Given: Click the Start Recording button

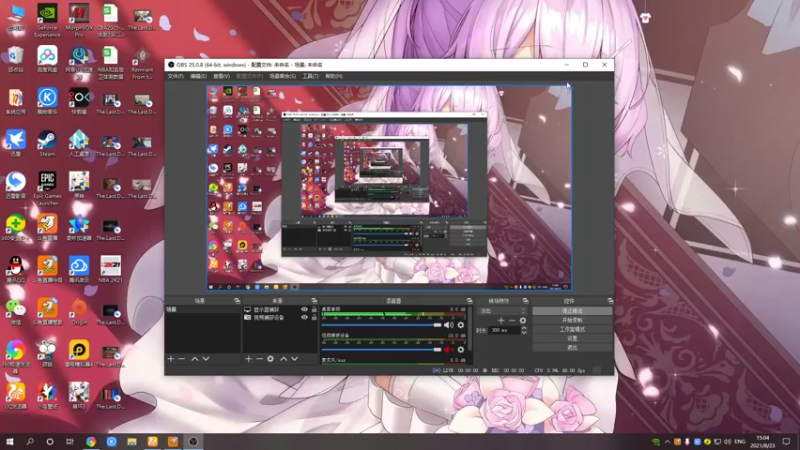Looking at the screenshot, I should pyautogui.click(x=572, y=320).
